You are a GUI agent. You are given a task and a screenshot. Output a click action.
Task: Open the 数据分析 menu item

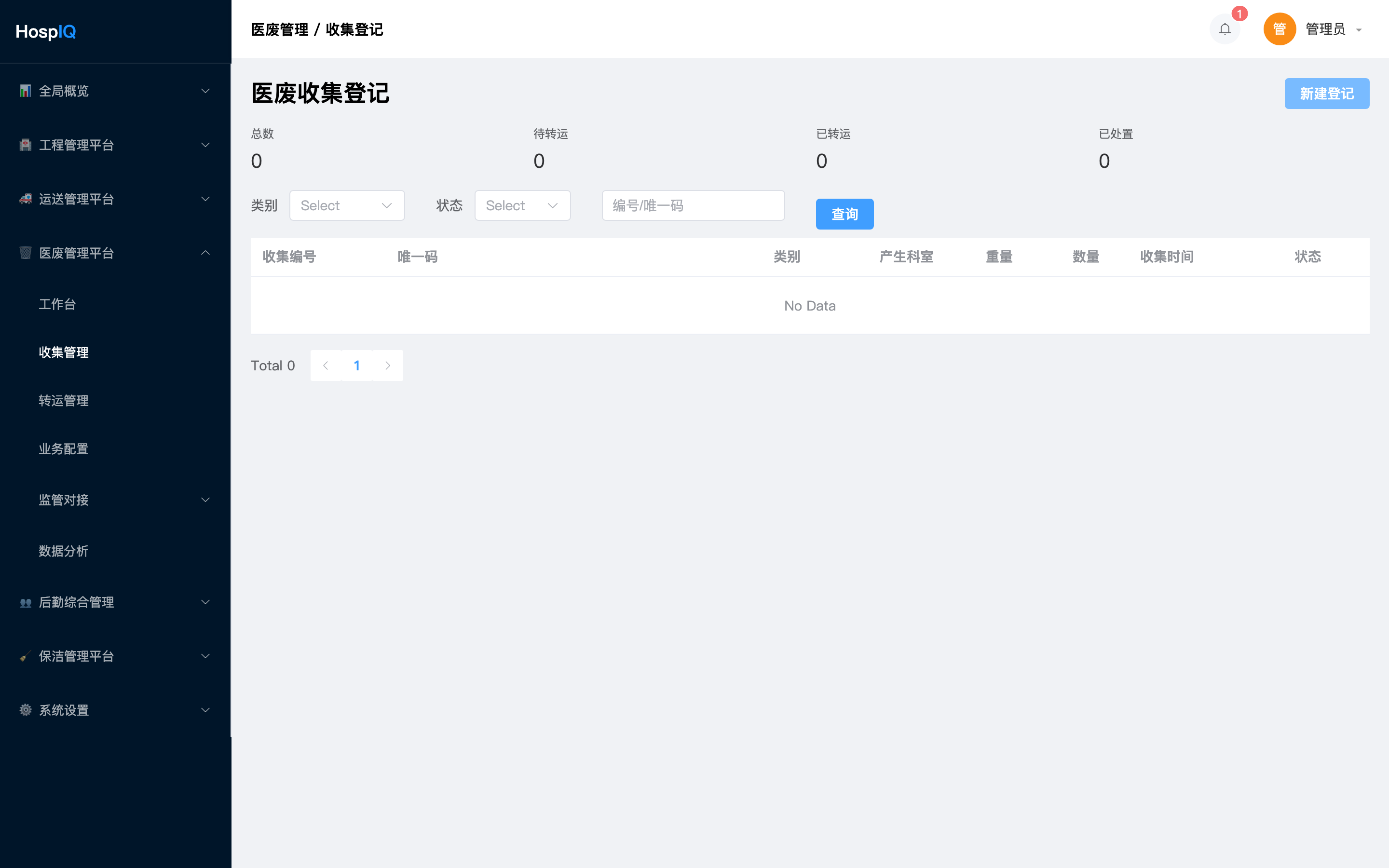point(64,551)
